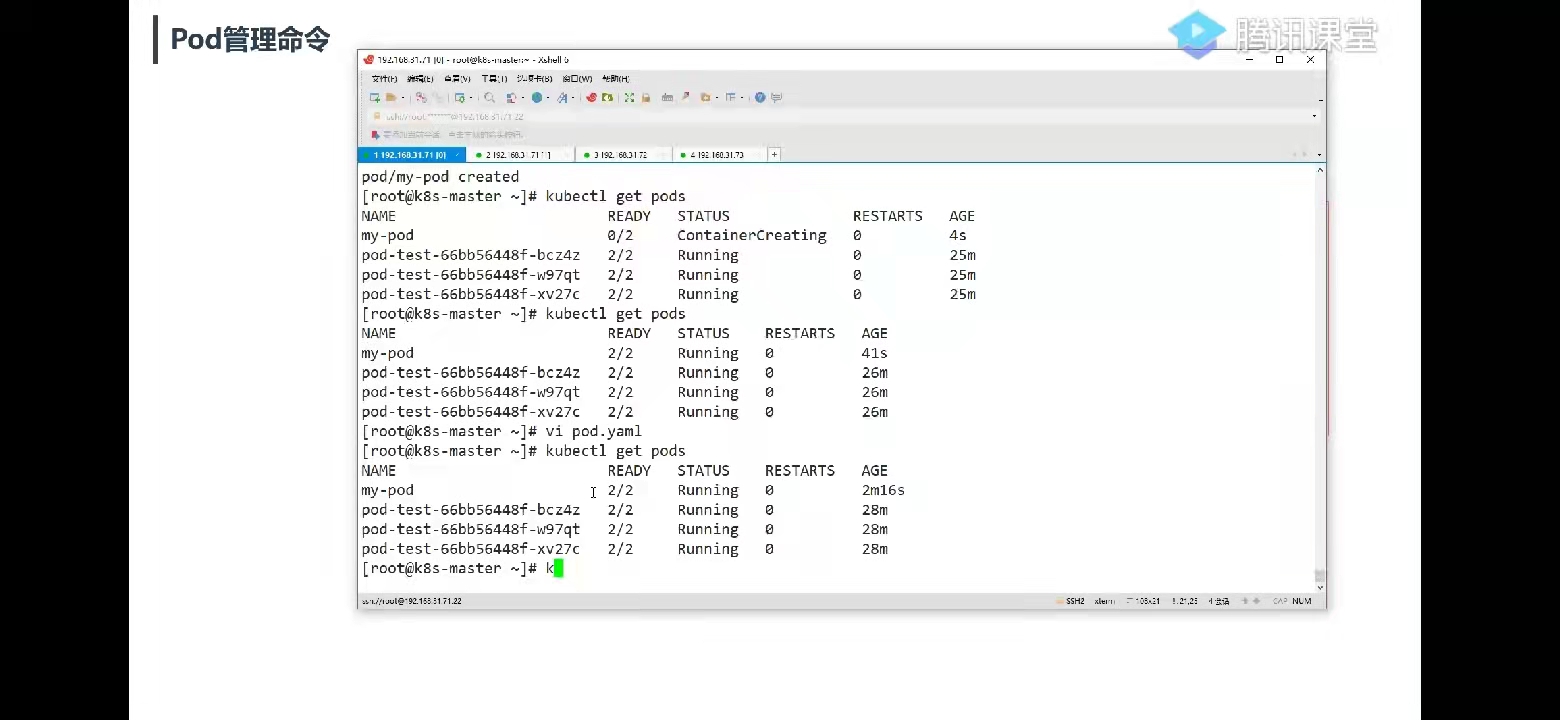
Task: Open the 查看(V) menu
Action: pos(457,79)
